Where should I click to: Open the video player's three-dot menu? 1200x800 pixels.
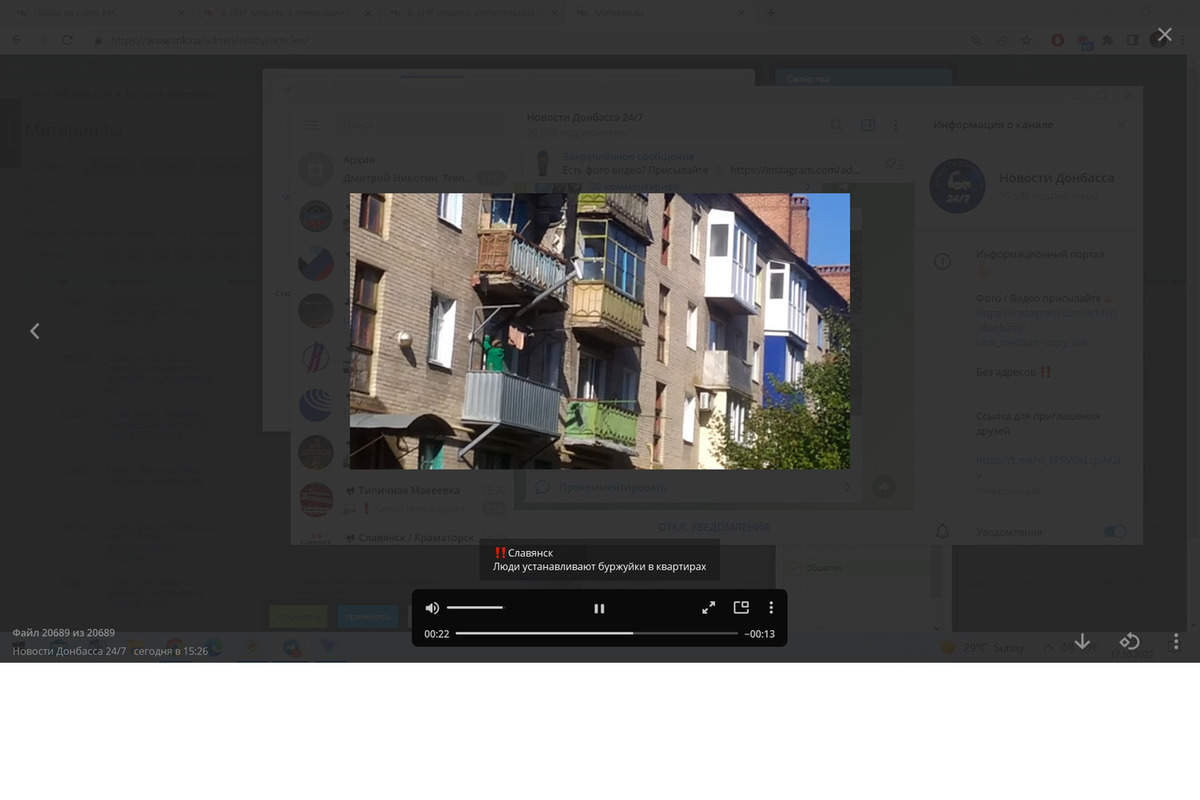(x=771, y=608)
